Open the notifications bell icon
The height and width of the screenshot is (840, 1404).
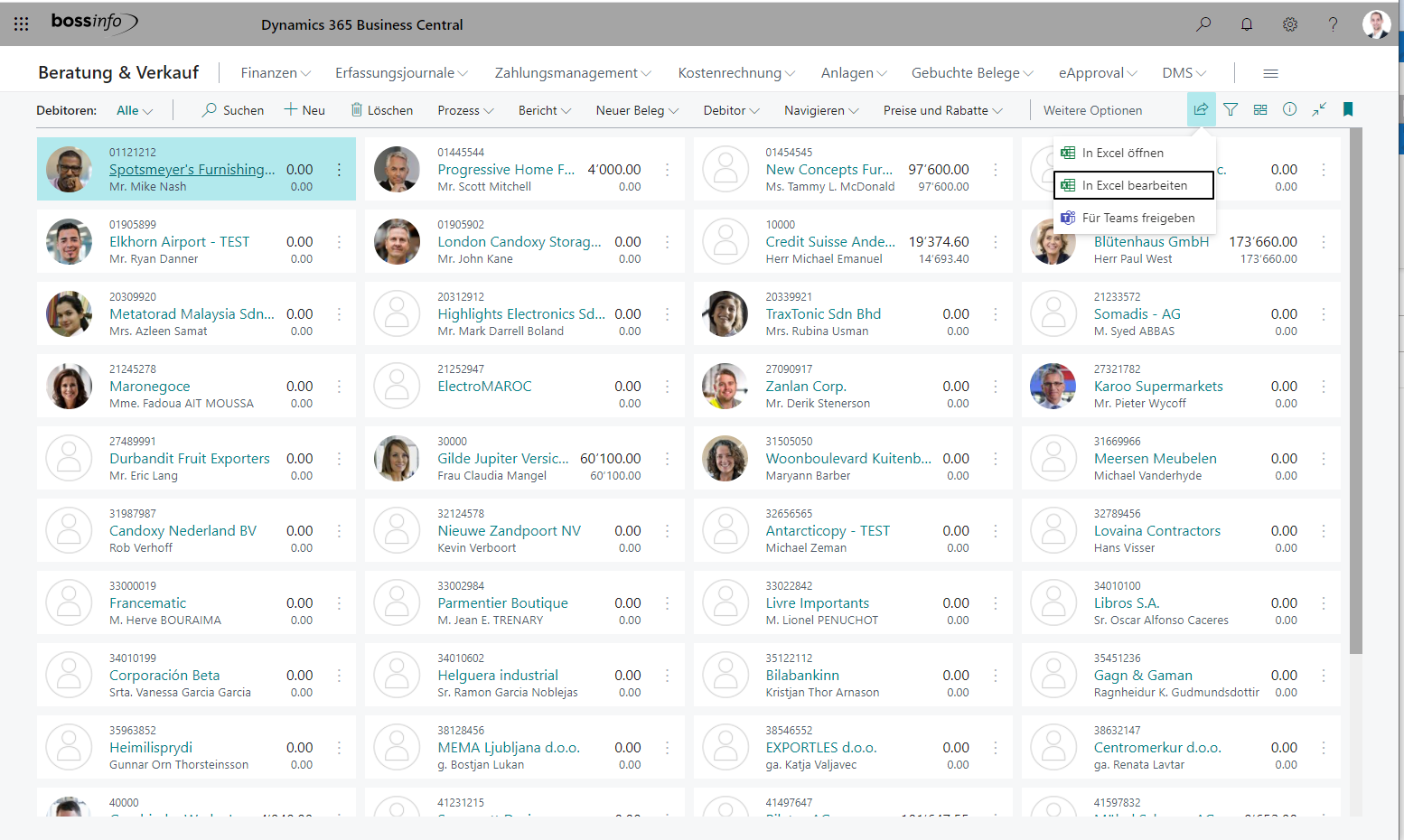pos(1247,24)
